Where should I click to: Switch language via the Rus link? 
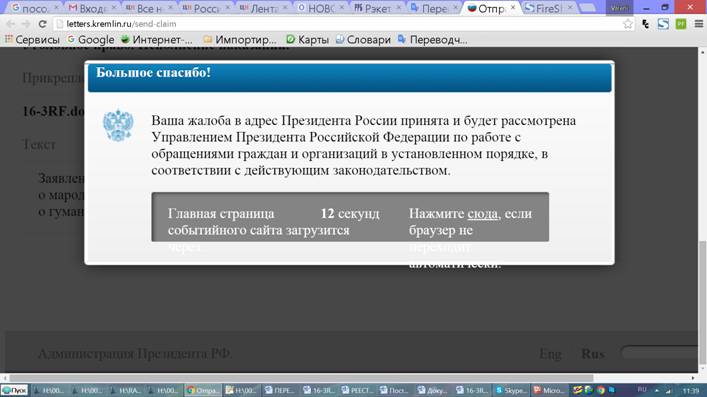[x=592, y=354]
